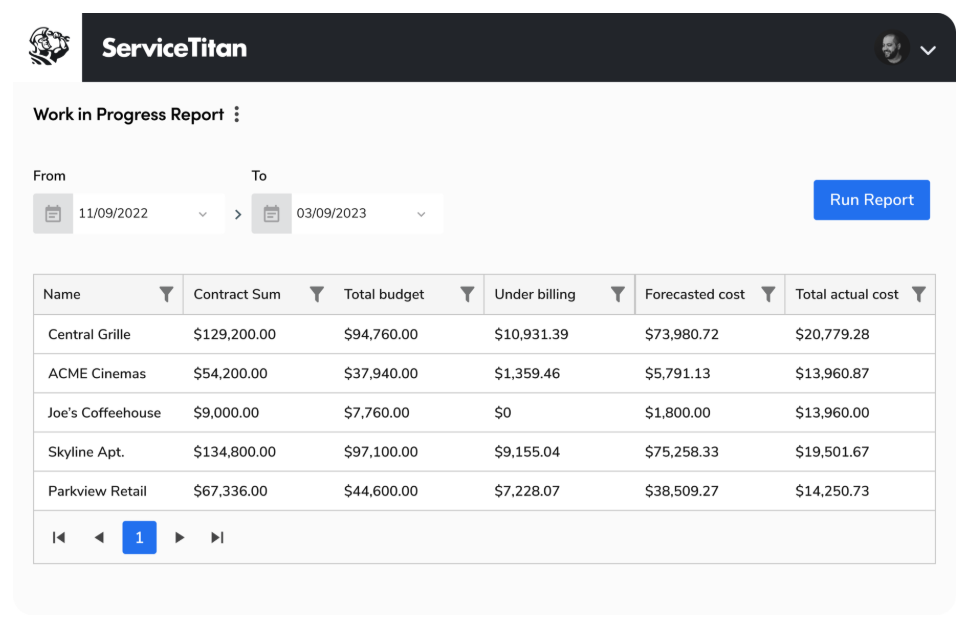Click the From date field 11/09/2022
This screenshot has width=963, height=623.
click(129, 214)
